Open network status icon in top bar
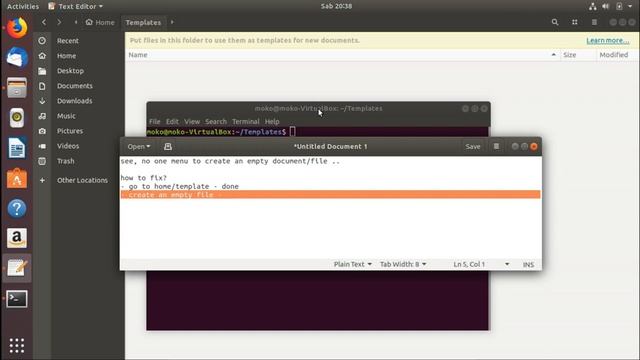The height and width of the screenshot is (360, 640). [x=592, y=6]
